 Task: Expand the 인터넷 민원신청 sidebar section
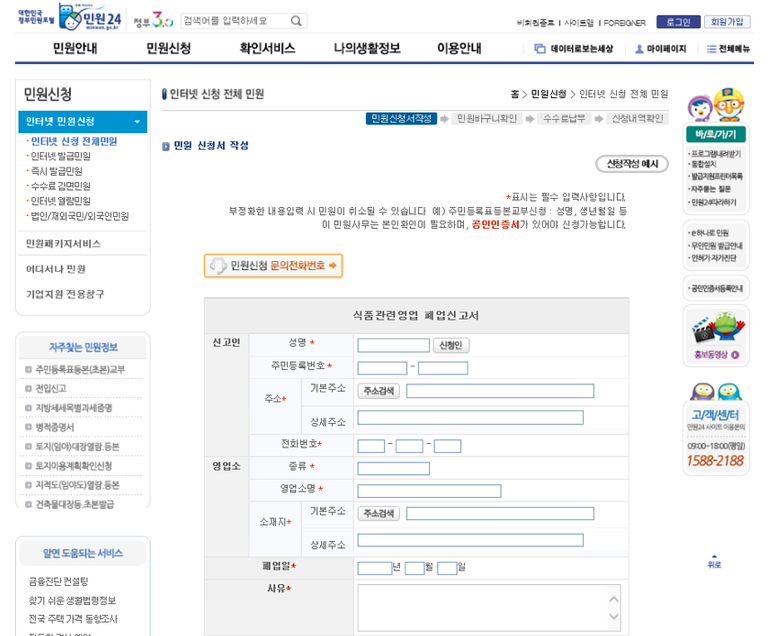pyautogui.click(x=138, y=122)
